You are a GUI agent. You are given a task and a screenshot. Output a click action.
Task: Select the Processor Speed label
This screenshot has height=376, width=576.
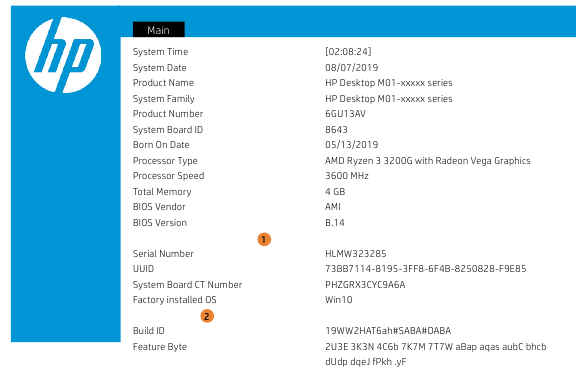(169, 176)
